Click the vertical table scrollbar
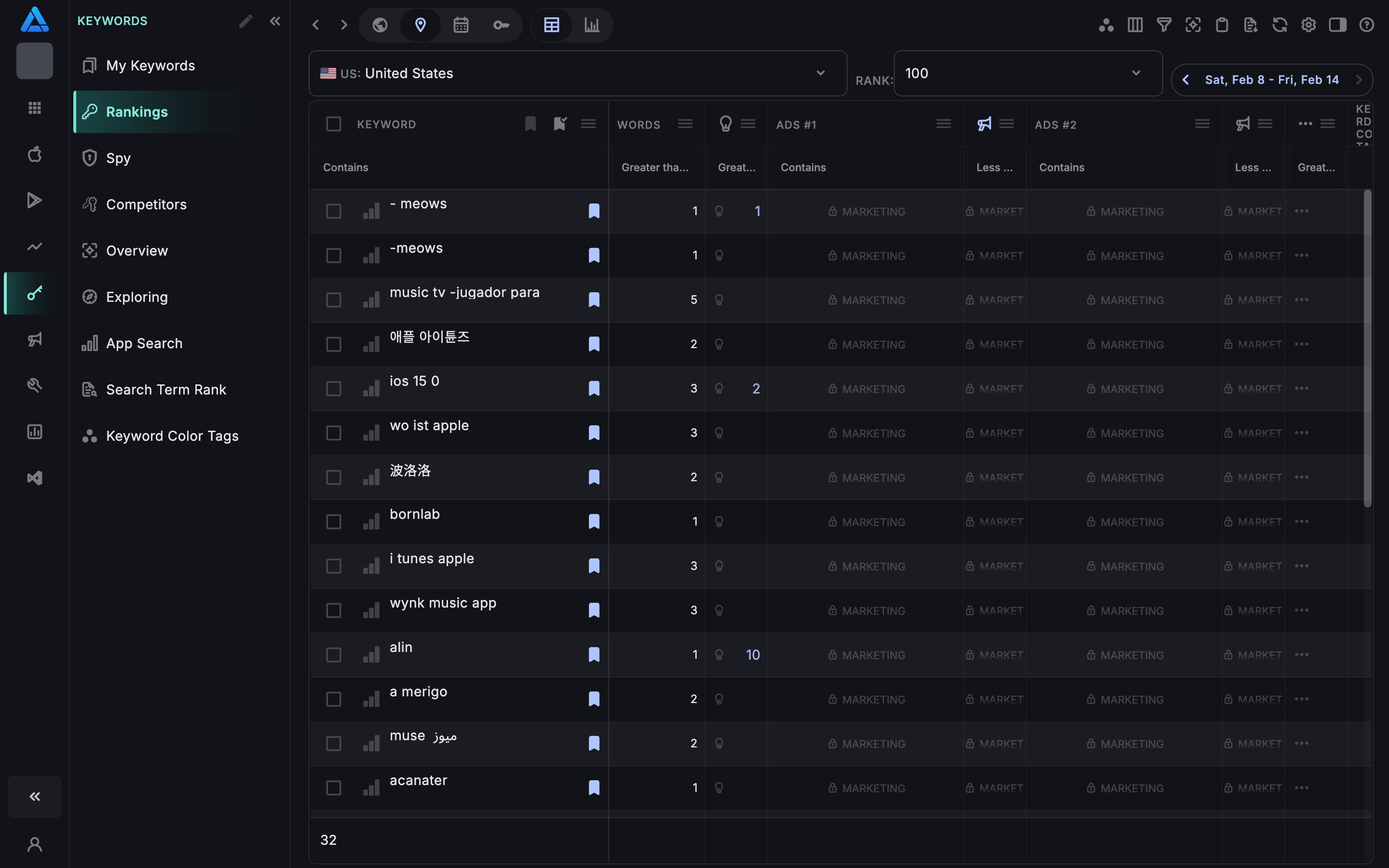The image size is (1389, 868). tap(1368, 349)
